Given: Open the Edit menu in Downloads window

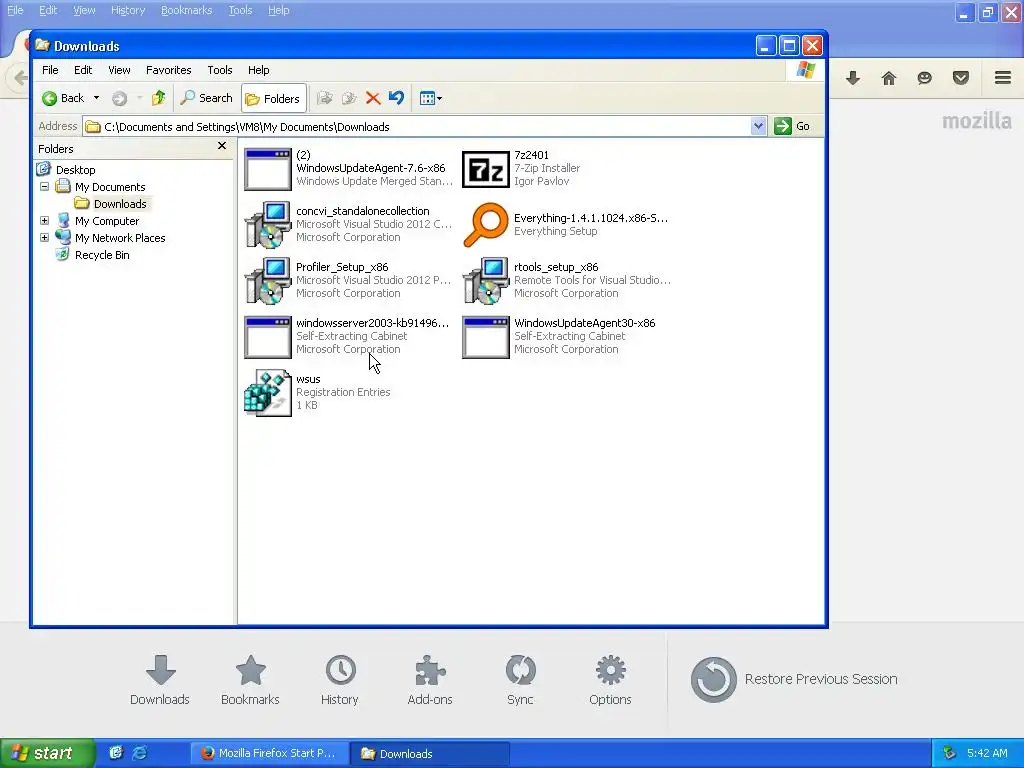Looking at the screenshot, I should (x=83, y=70).
